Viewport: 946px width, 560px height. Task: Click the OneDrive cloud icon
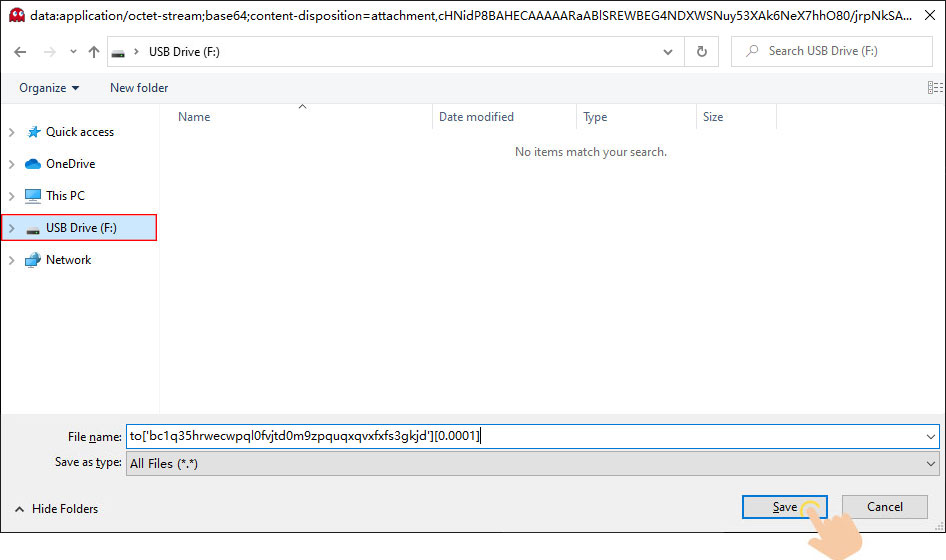coord(33,164)
